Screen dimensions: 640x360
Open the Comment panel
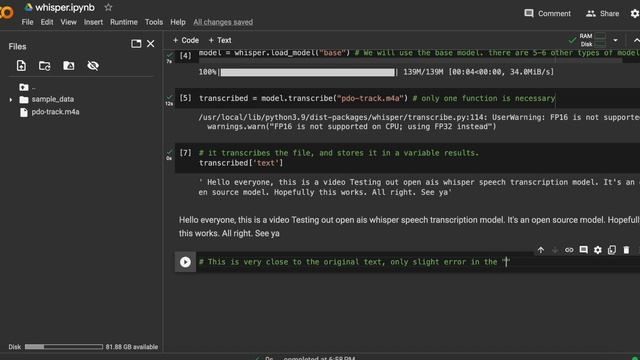click(547, 13)
